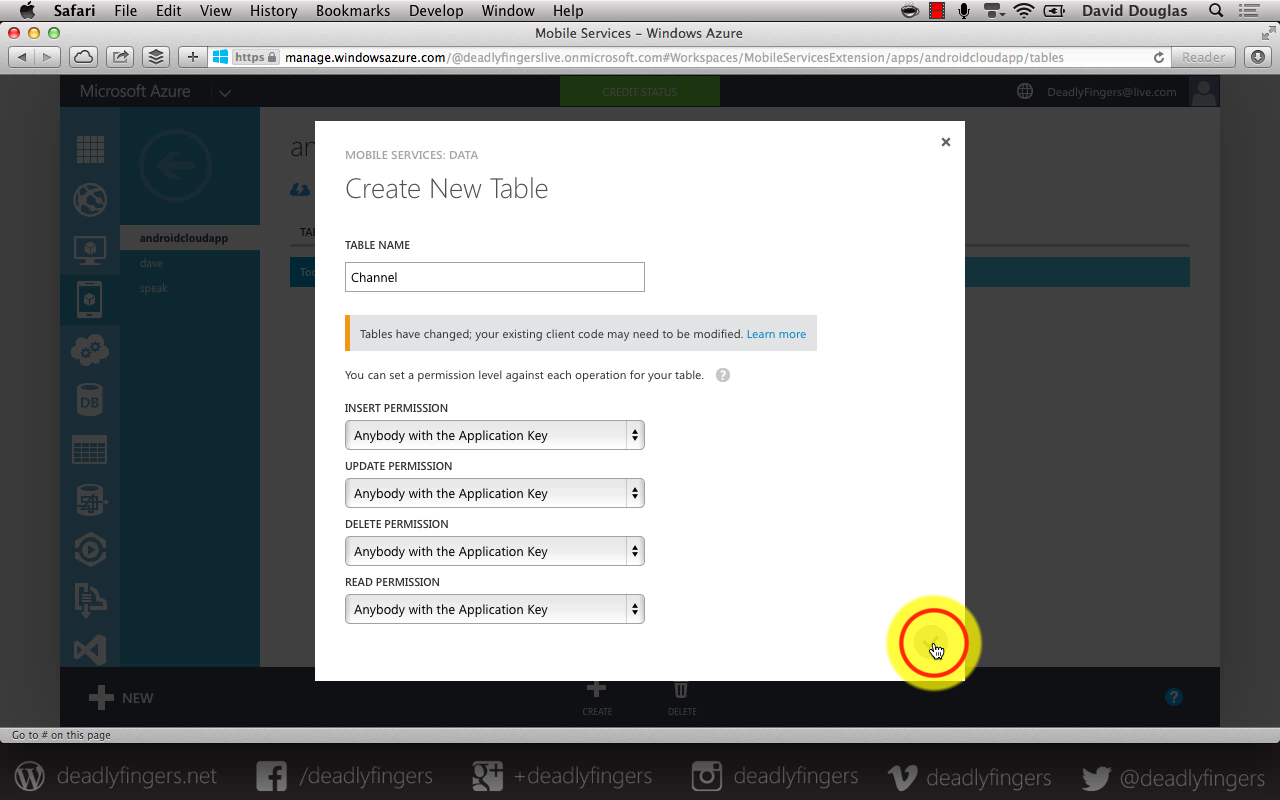Open Web Sites globe icon in Azure sidebar
The image size is (1280, 800).
point(90,199)
